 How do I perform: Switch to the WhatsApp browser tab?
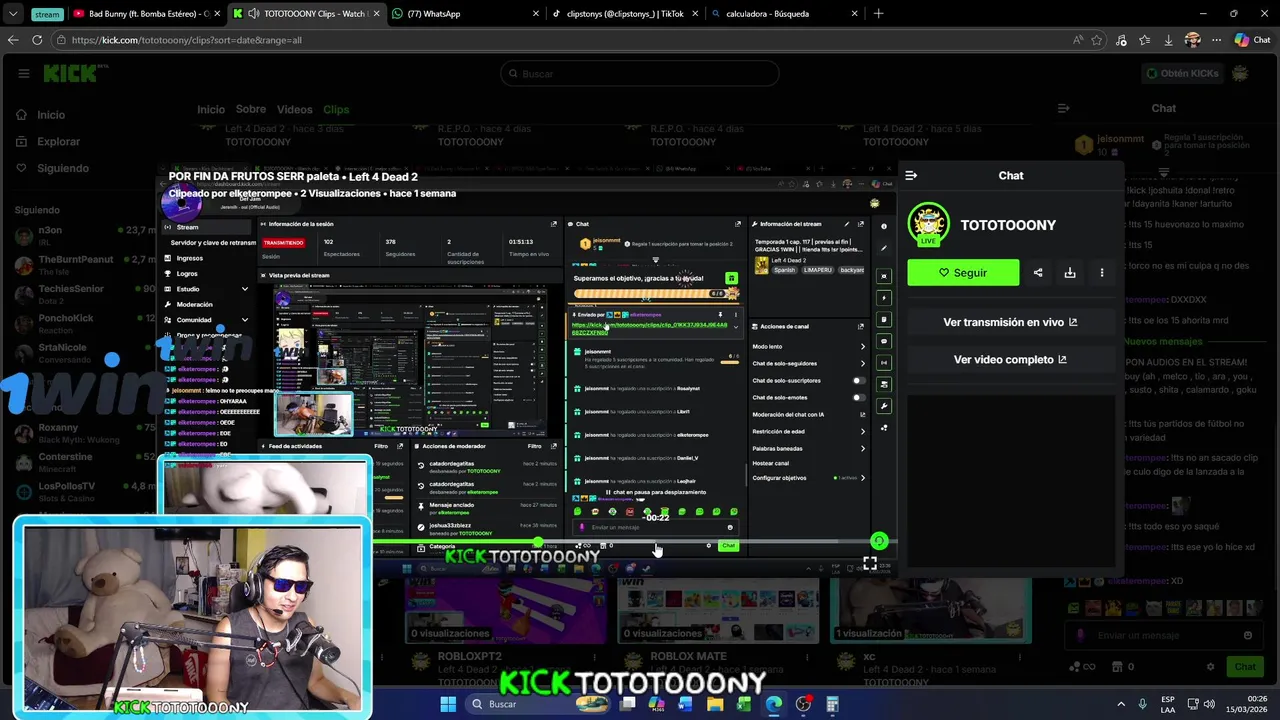coord(465,14)
